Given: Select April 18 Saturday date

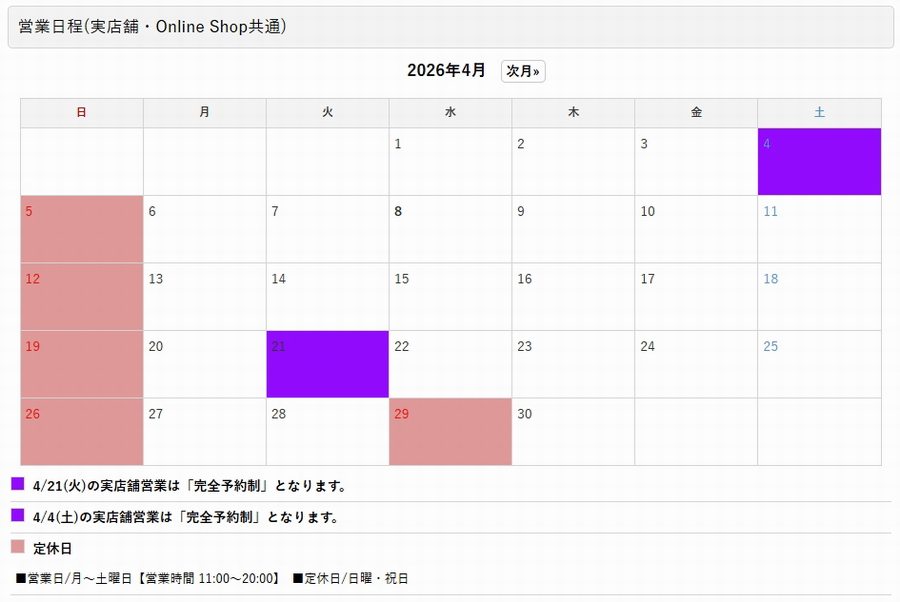Looking at the screenshot, I should coord(819,295).
